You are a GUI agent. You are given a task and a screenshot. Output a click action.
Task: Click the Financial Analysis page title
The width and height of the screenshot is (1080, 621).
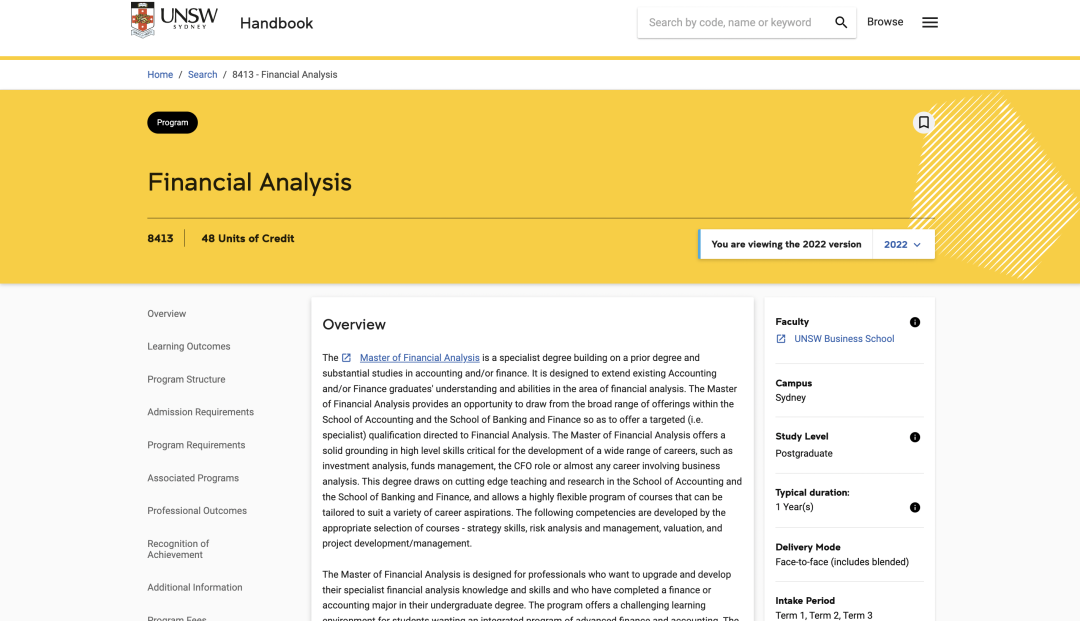(249, 182)
